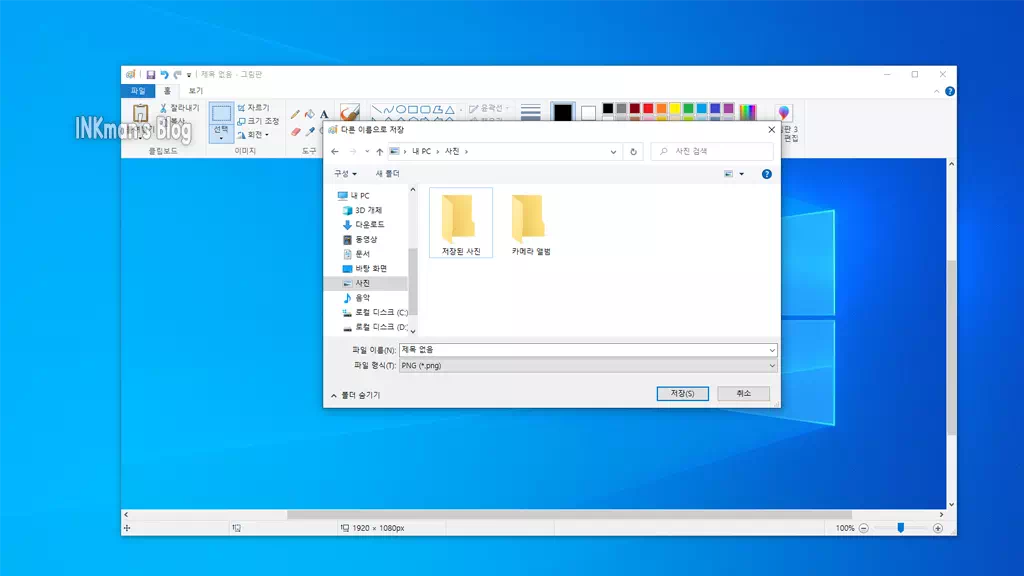Select the 저장된 사진 folder
The height and width of the screenshot is (576, 1024).
click(461, 223)
